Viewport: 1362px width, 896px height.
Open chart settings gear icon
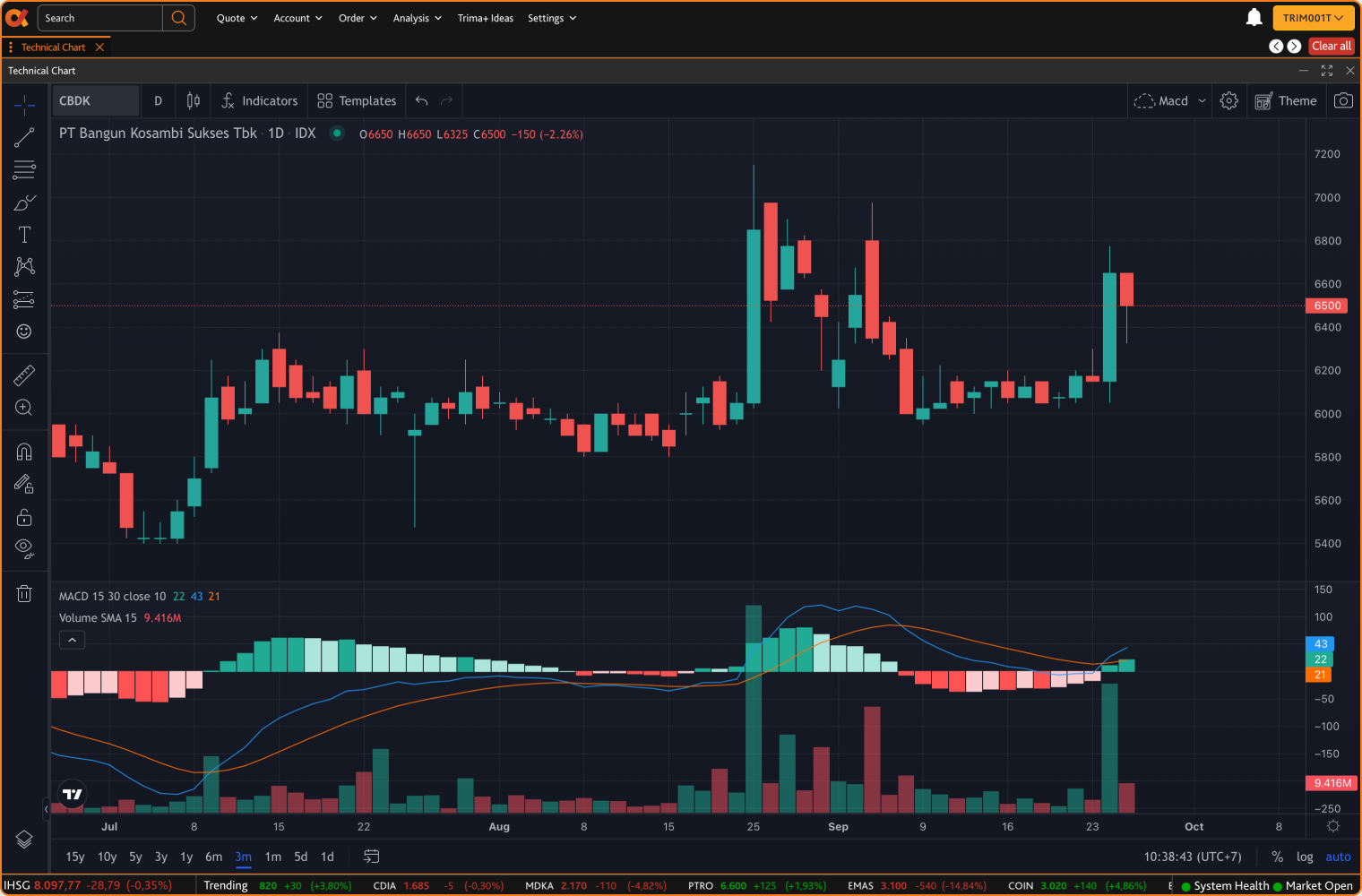[x=1229, y=101]
